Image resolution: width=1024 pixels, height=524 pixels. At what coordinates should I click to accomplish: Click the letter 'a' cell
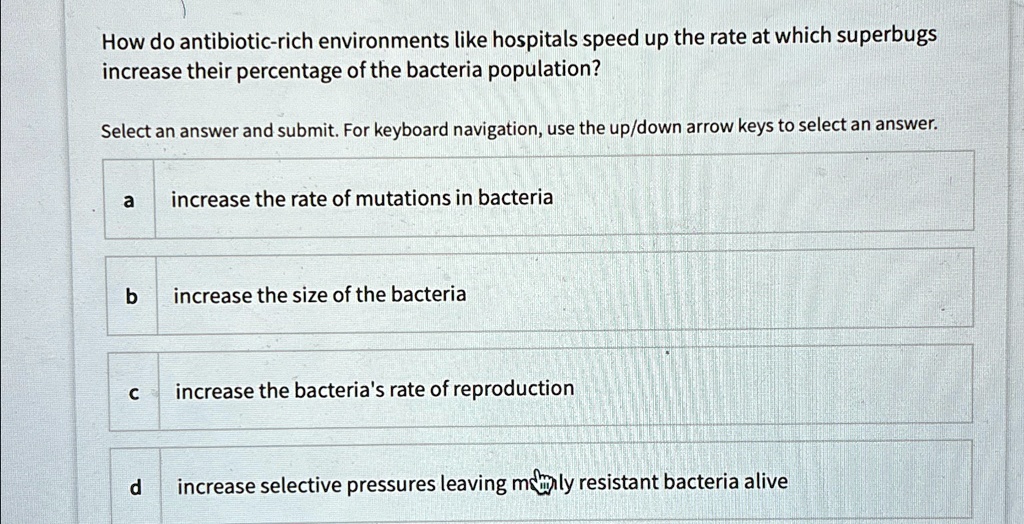[129, 200]
